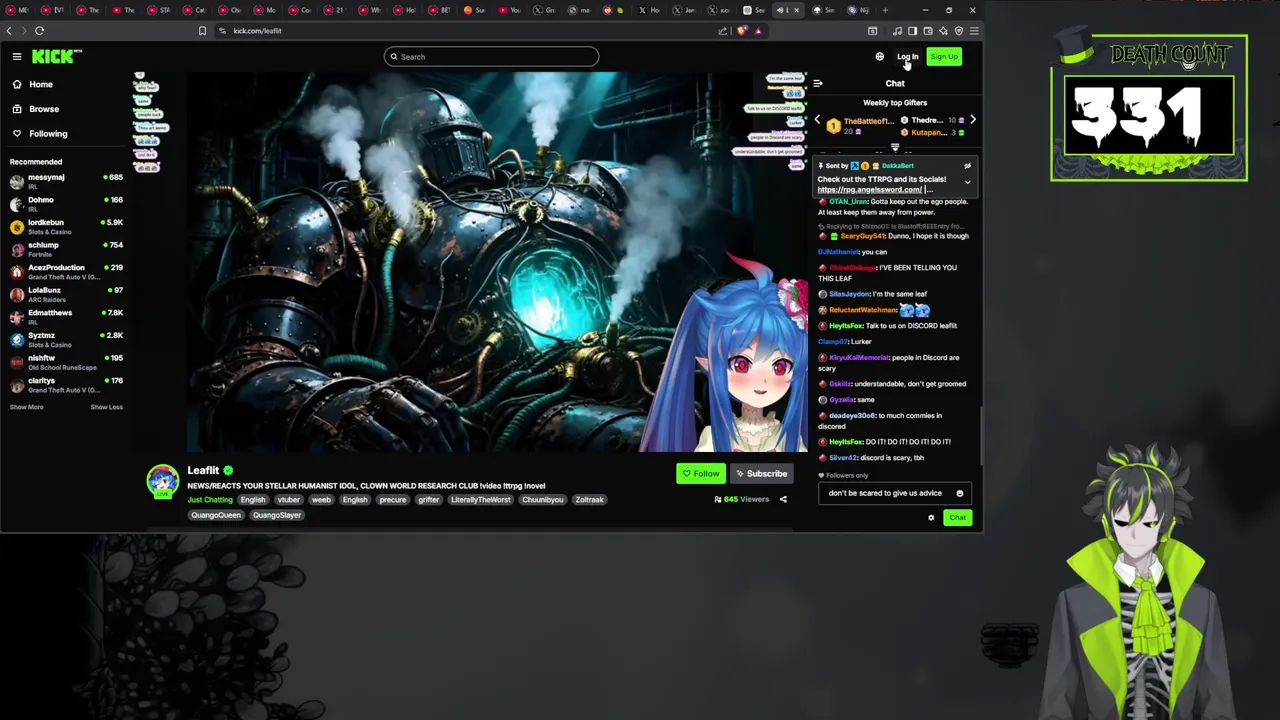Select the Chuunibyou tag
Image resolution: width=1280 pixels, height=720 pixels.
coord(543,500)
